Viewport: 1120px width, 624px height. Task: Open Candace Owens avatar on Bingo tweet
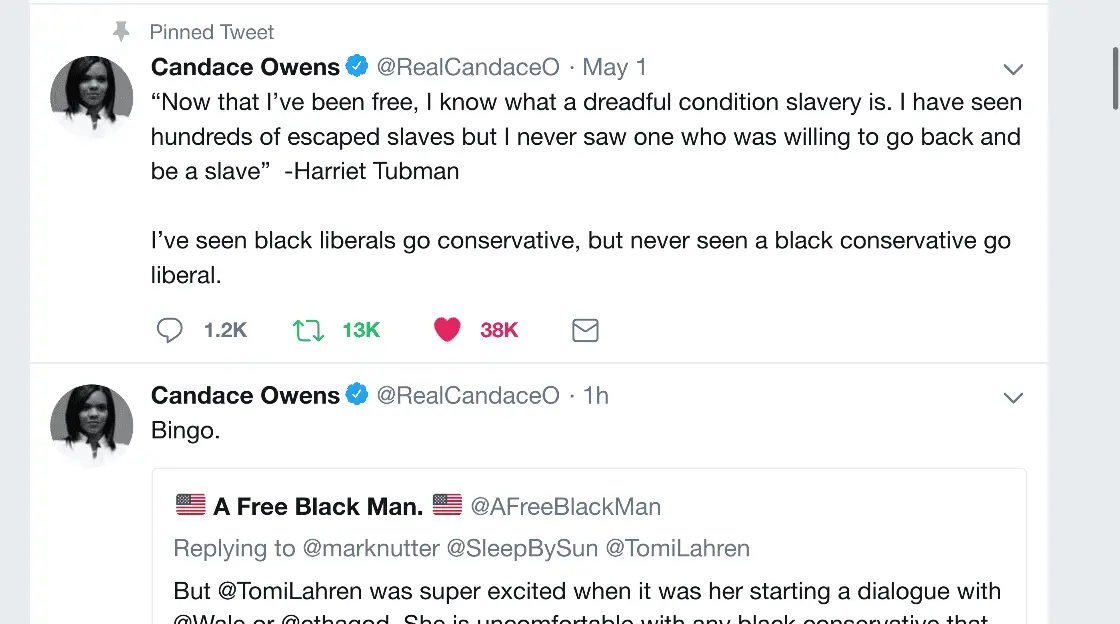point(91,424)
